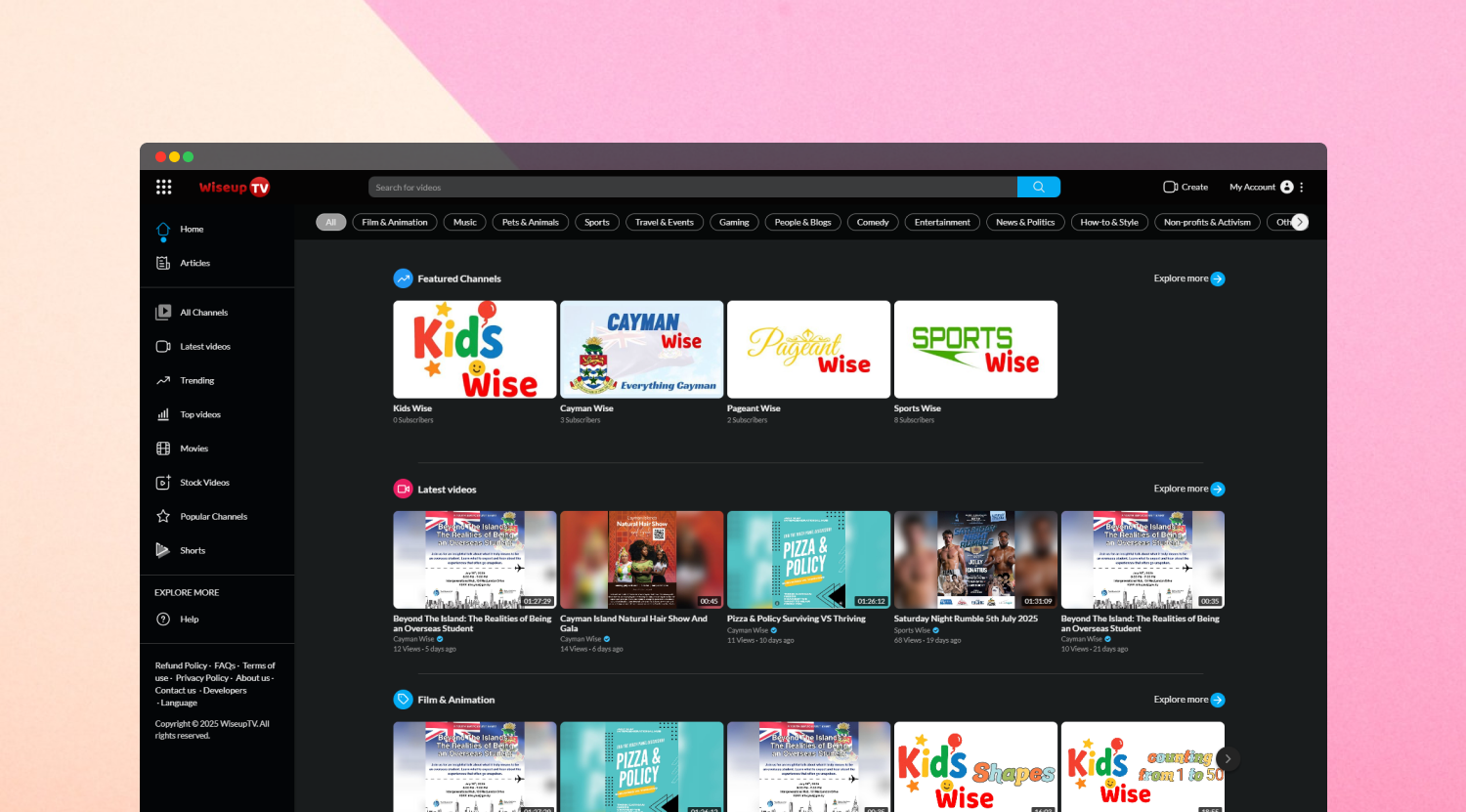Image resolution: width=1466 pixels, height=812 pixels.
Task: Click the Home house icon in sidebar
Action: 163,230
